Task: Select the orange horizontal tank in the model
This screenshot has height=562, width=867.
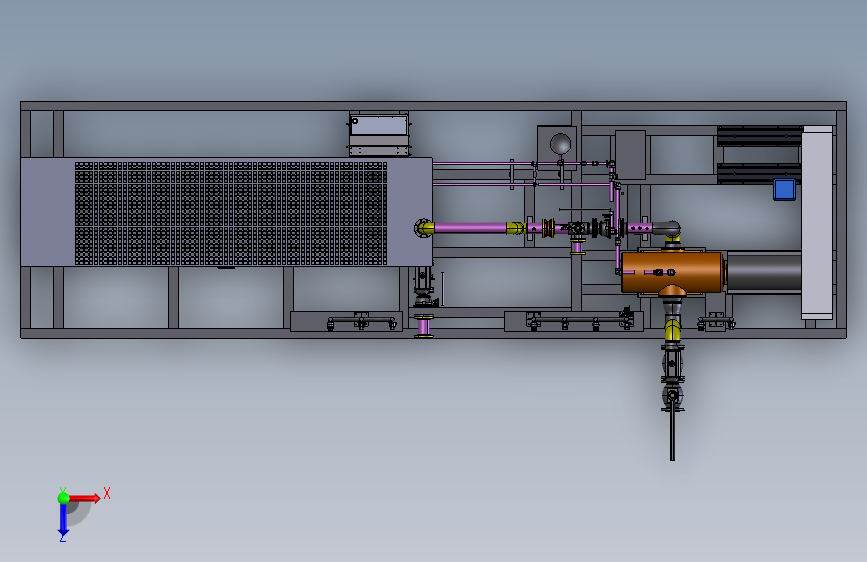Action: pos(673,272)
